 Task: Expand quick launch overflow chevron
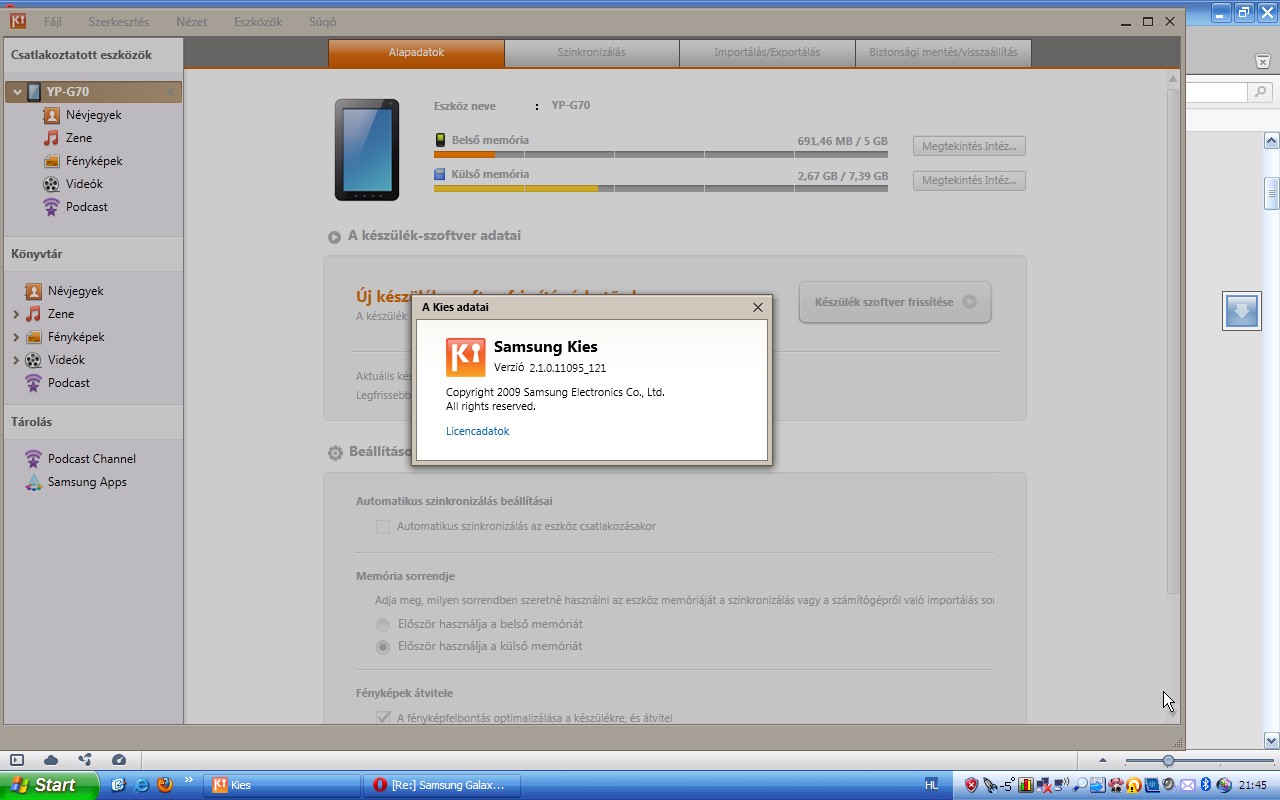pyautogui.click(x=188, y=781)
